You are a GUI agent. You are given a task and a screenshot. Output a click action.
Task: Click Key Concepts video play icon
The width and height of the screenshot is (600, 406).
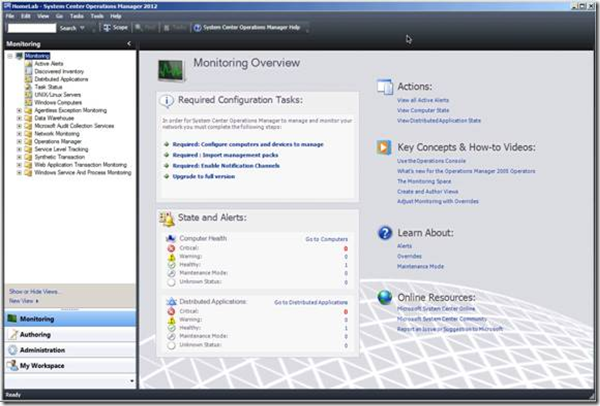click(x=384, y=147)
